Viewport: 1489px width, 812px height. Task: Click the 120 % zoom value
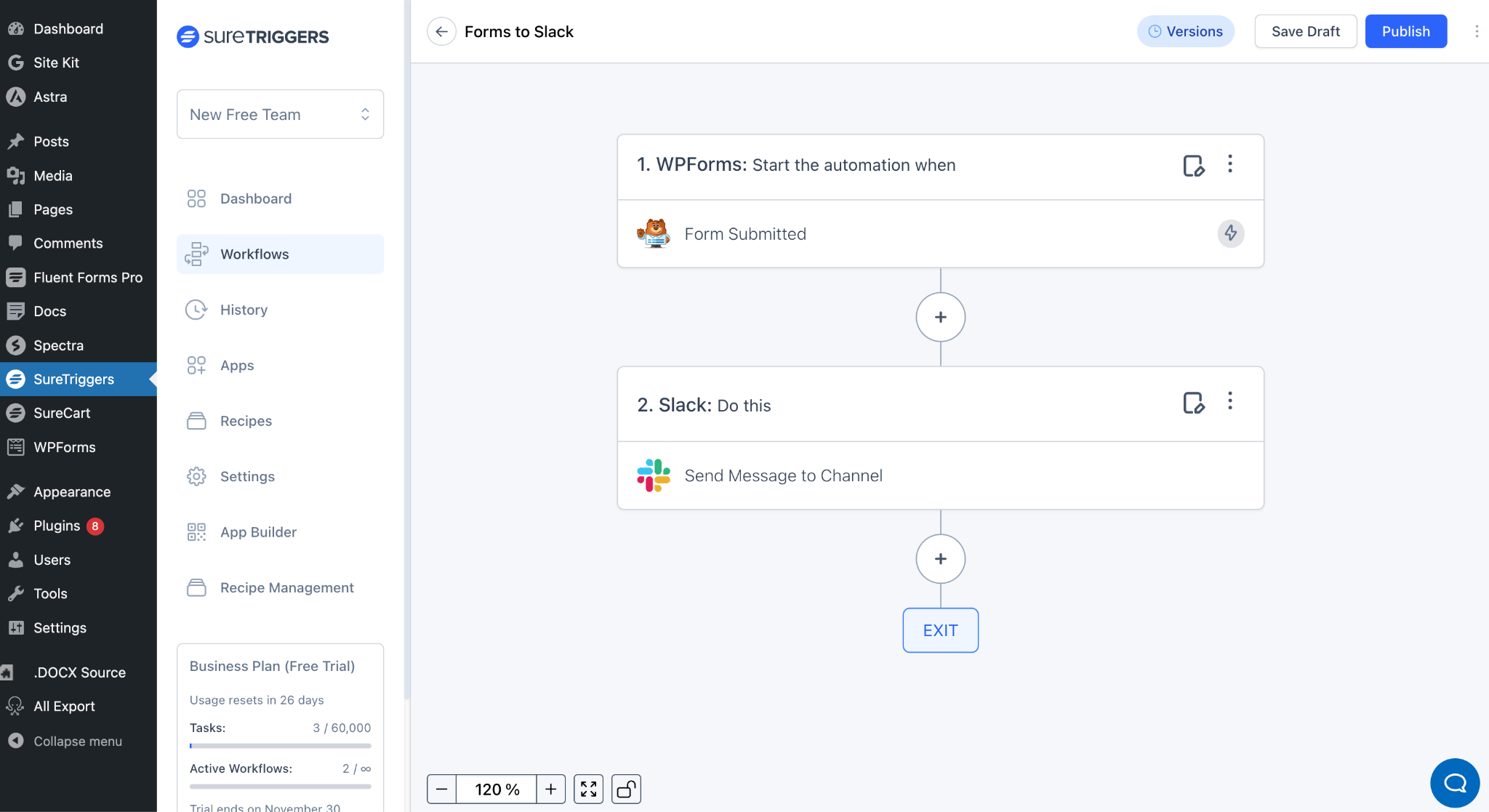pyautogui.click(x=497, y=789)
